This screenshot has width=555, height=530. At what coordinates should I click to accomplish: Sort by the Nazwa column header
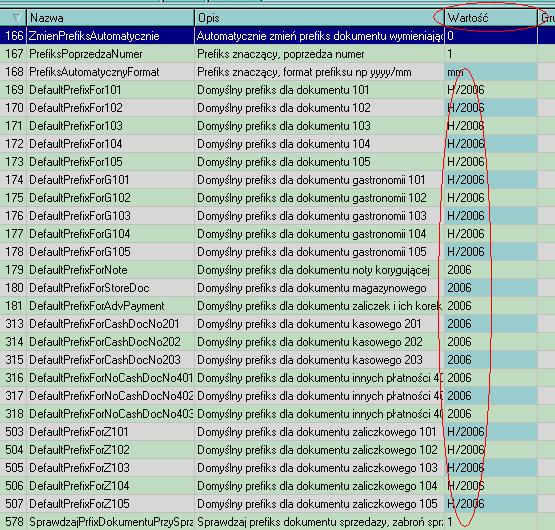(110, 17)
